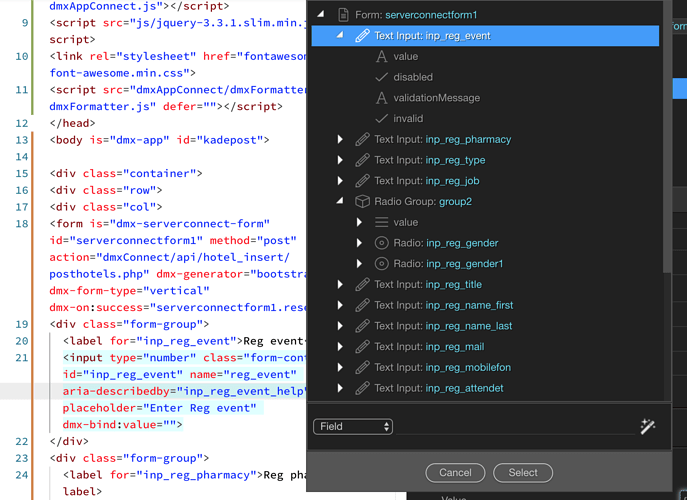
Task: Collapse the Form serverconnectform1 node
Action: (x=321, y=14)
